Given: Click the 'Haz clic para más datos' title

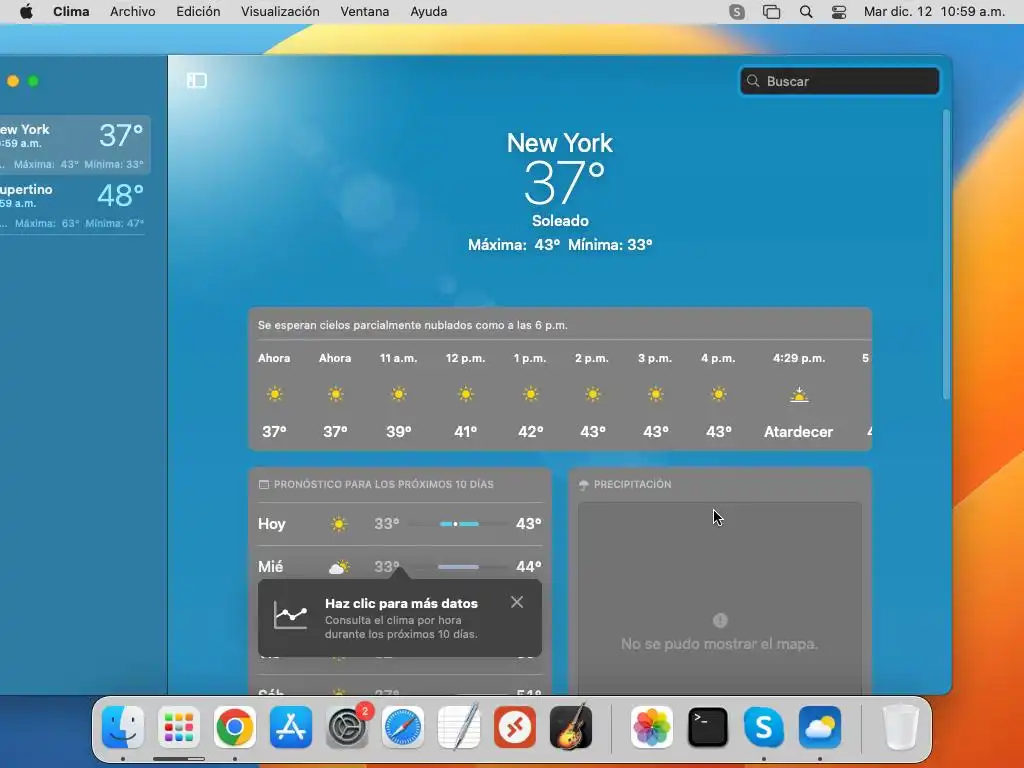Looking at the screenshot, I should [x=402, y=603].
